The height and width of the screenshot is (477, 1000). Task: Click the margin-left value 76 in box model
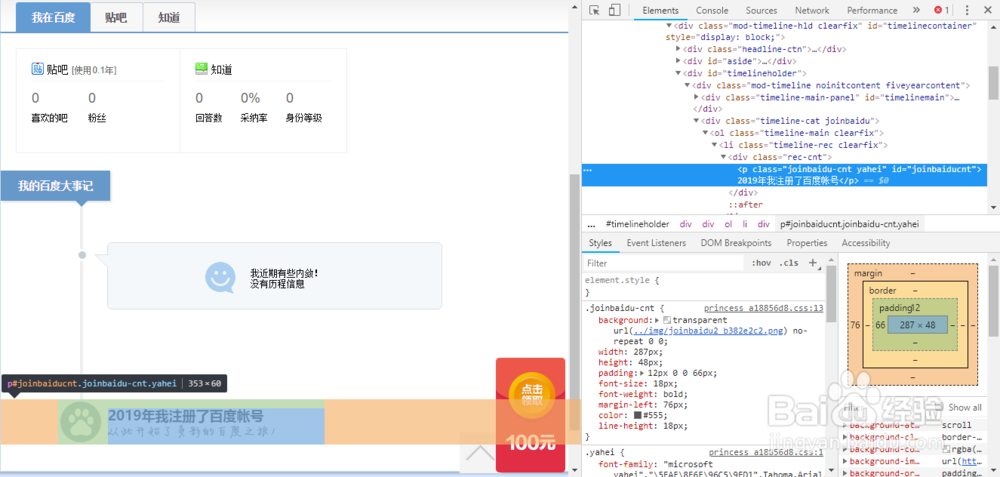(856, 325)
